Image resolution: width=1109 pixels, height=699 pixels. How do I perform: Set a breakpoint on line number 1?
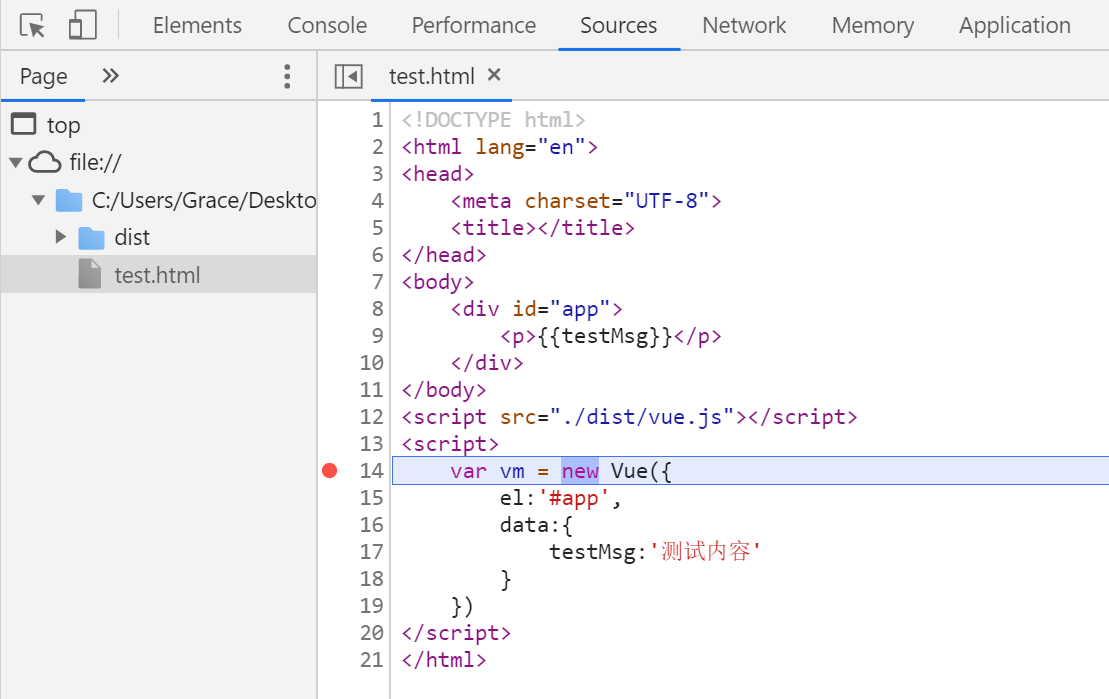pos(378,120)
